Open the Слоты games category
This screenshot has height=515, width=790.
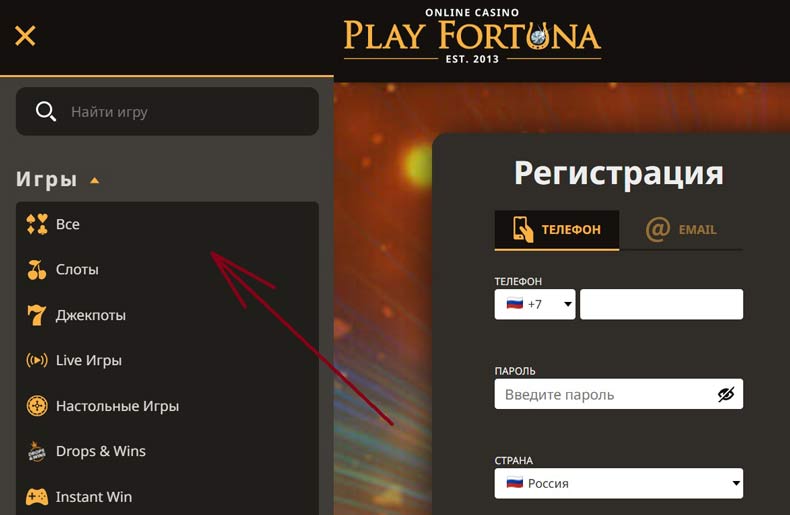[77, 269]
